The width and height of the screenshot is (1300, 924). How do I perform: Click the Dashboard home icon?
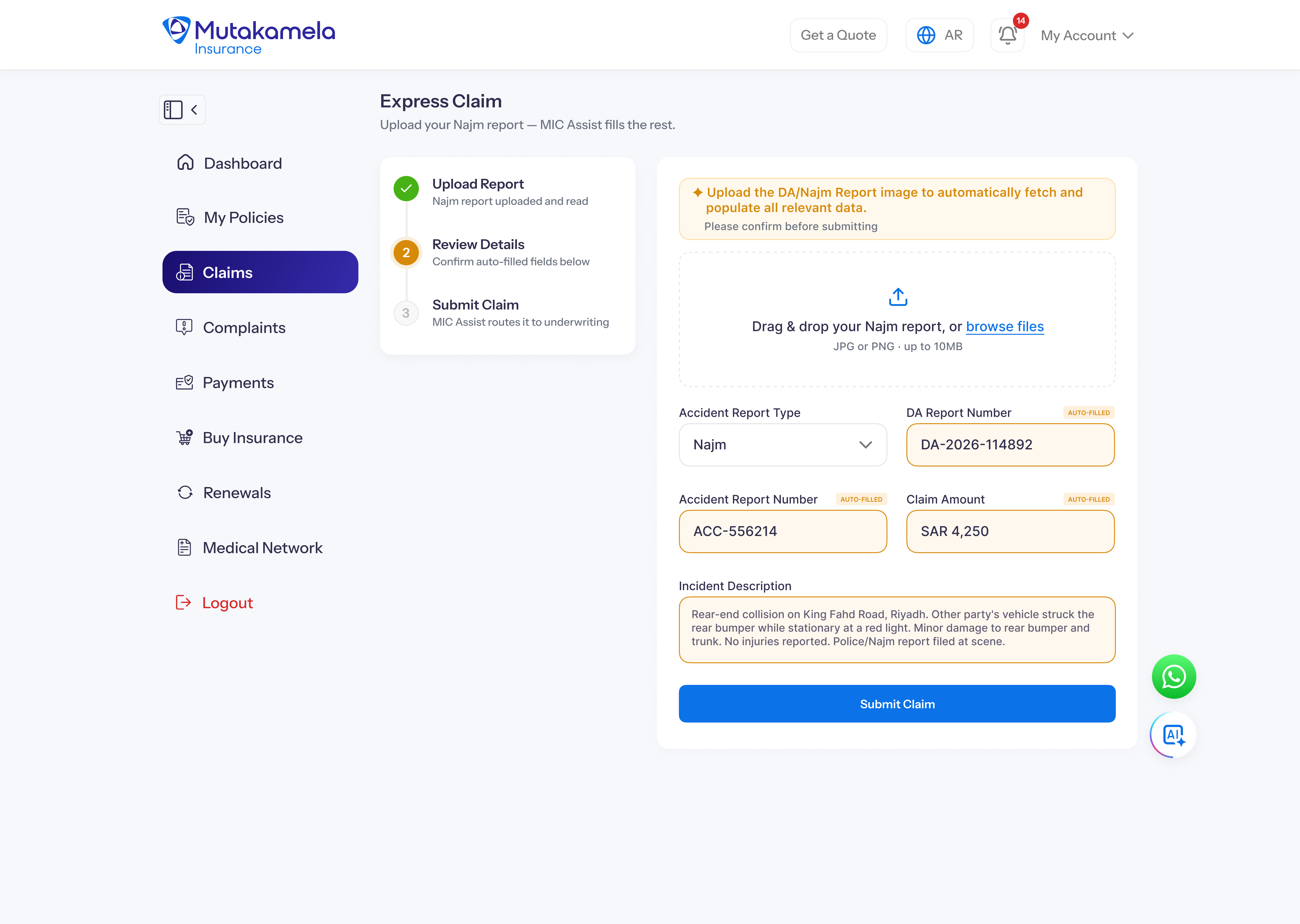(186, 163)
